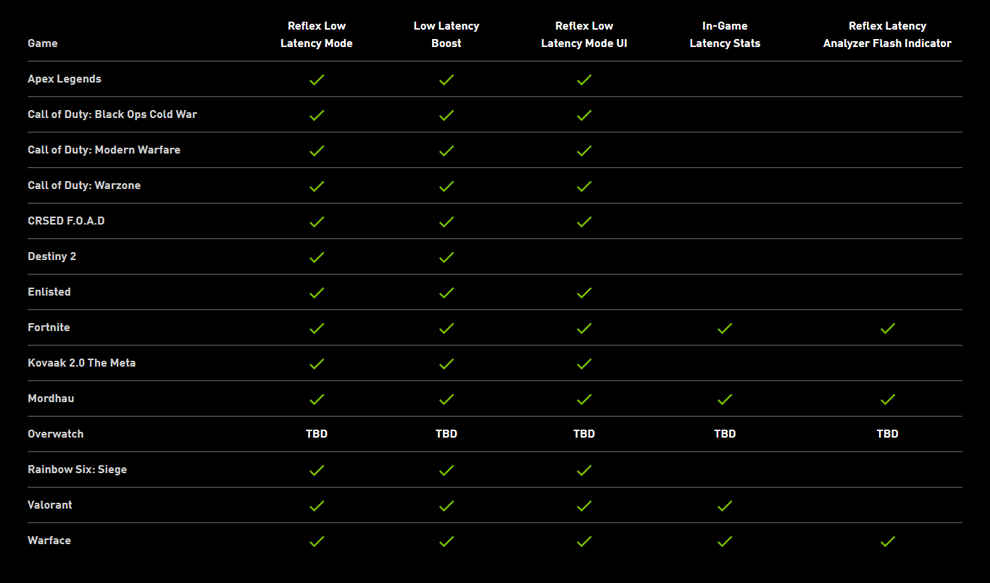Click Mordhau Flash Indicator checkmark

(888, 399)
